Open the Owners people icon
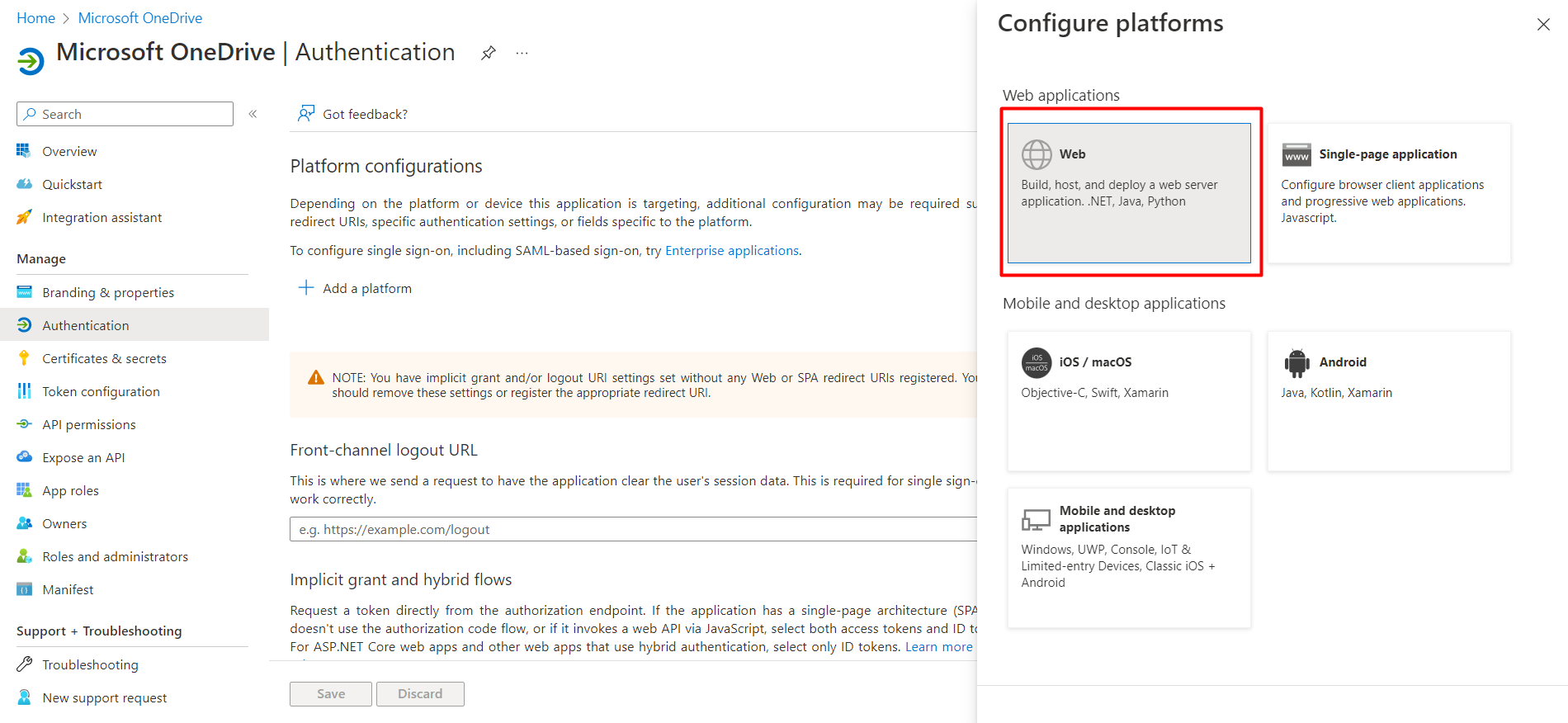The height and width of the screenshot is (723, 1568). 24,523
